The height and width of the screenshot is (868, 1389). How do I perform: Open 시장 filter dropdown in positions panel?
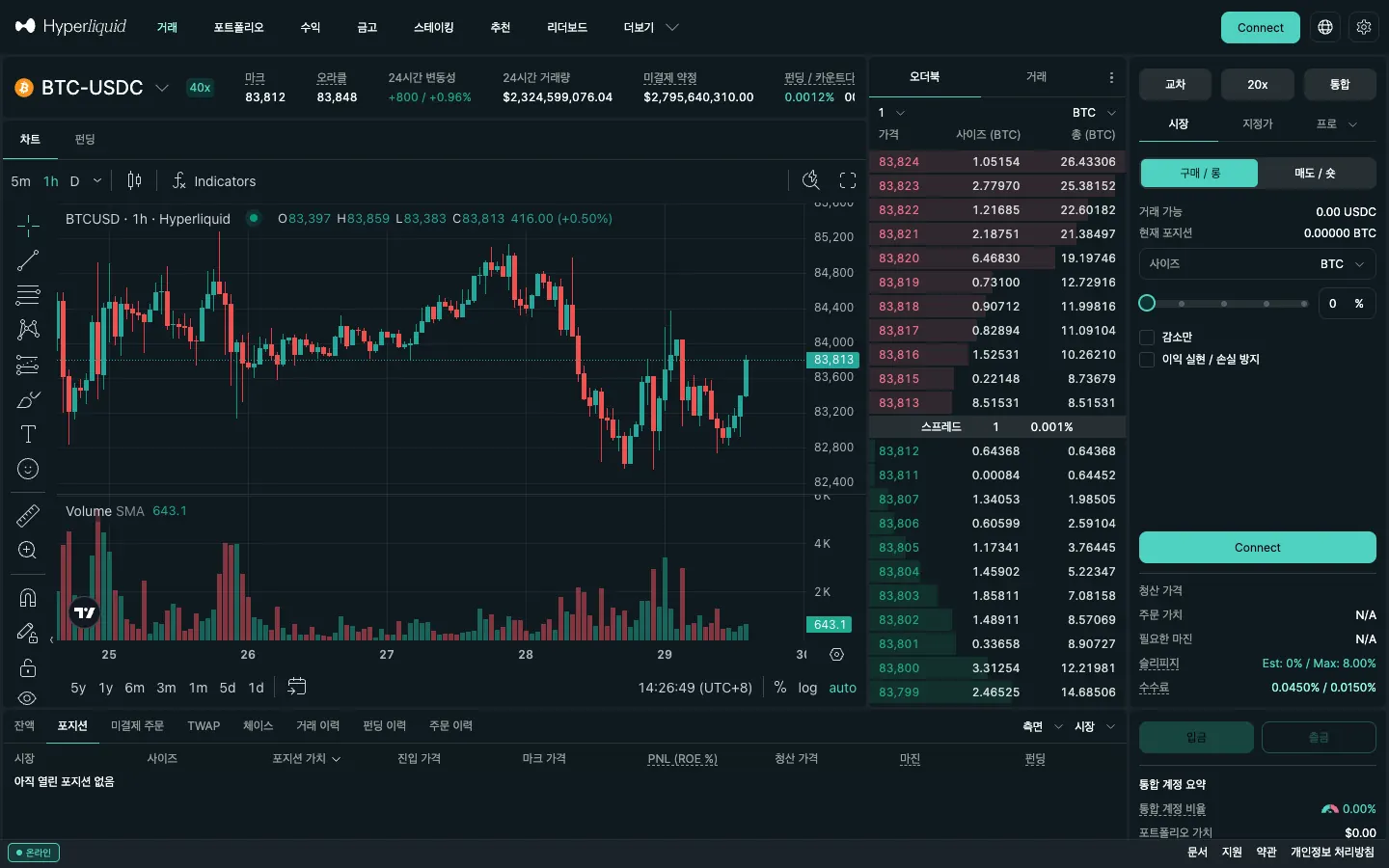(1095, 726)
